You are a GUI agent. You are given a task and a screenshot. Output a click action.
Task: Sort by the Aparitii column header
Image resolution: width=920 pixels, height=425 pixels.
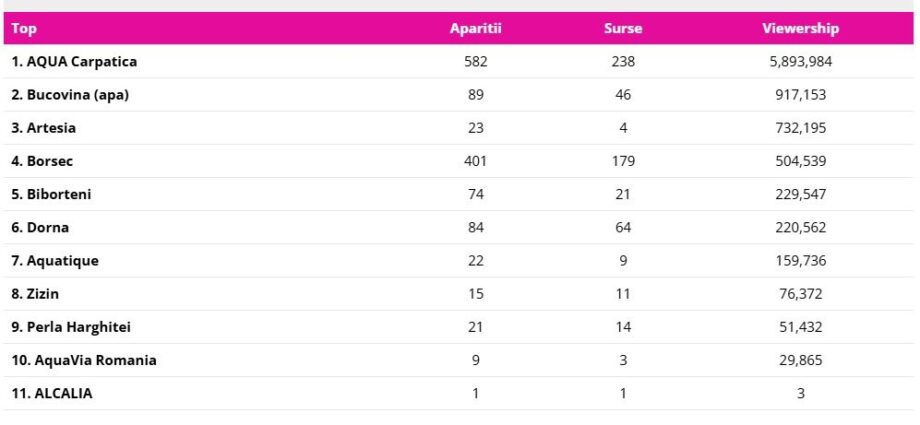(475, 29)
